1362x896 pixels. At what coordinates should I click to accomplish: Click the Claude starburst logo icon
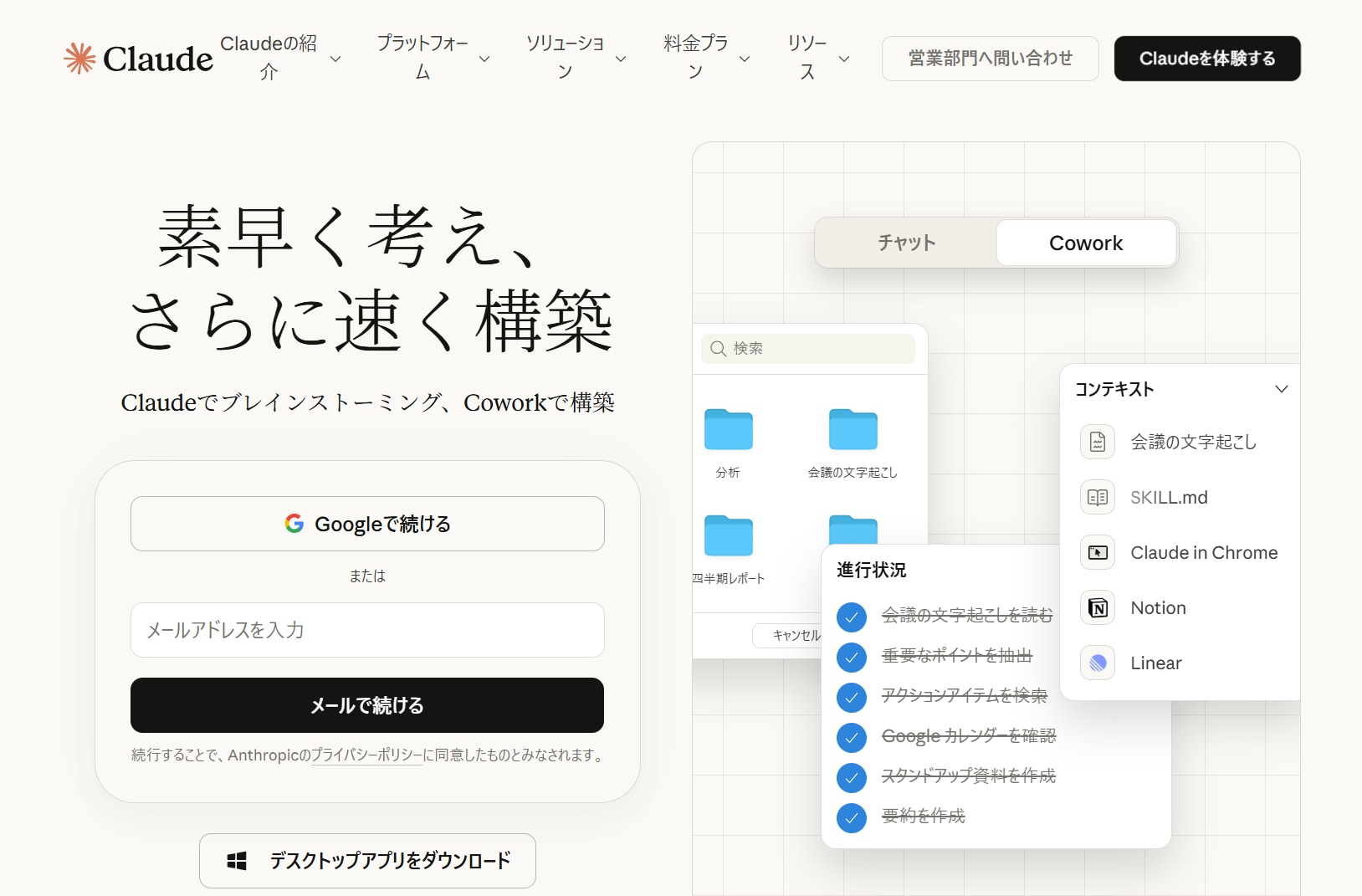click(80, 59)
